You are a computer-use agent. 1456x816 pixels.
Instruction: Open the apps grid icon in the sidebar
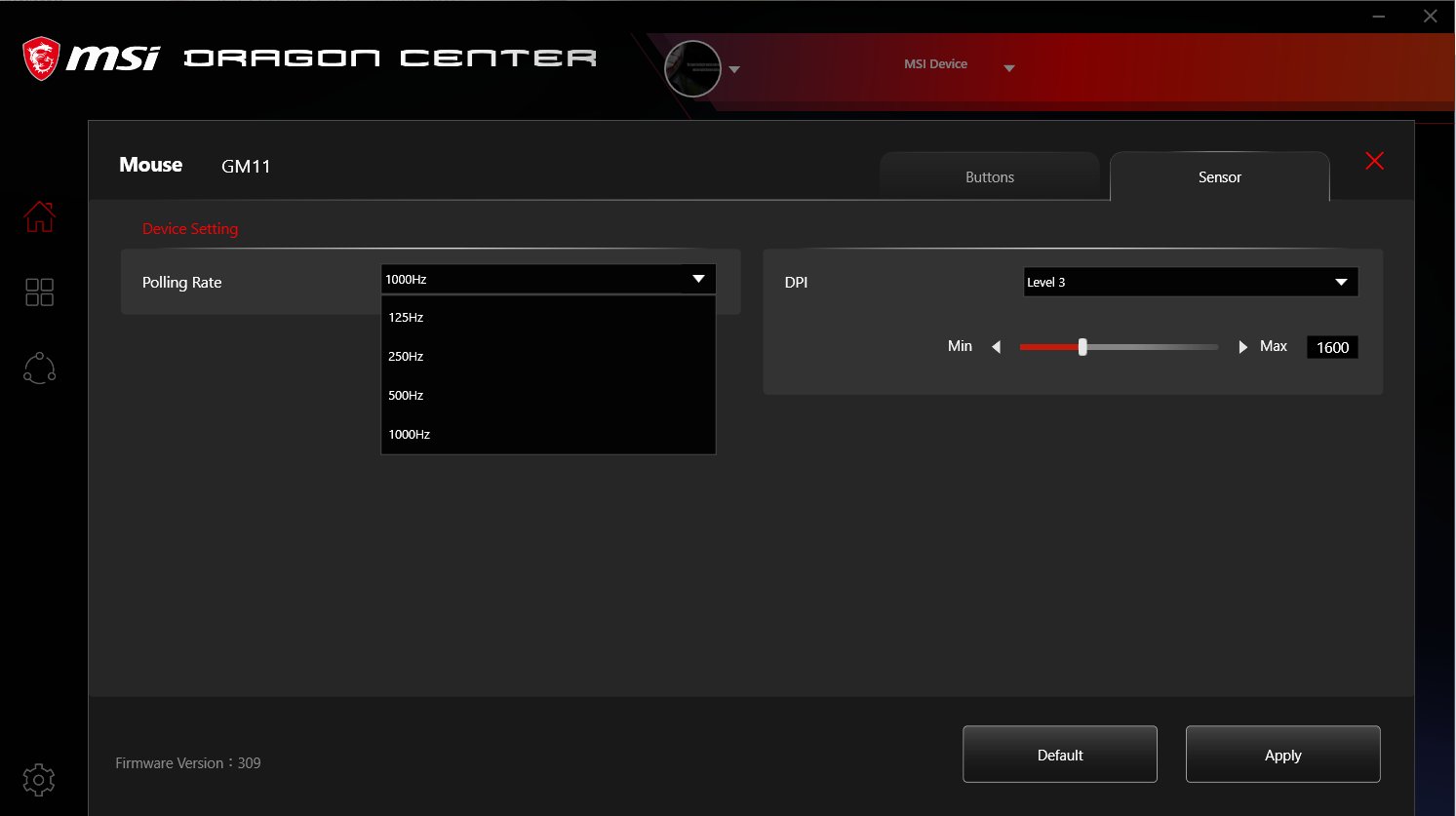pyautogui.click(x=38, y=291)
